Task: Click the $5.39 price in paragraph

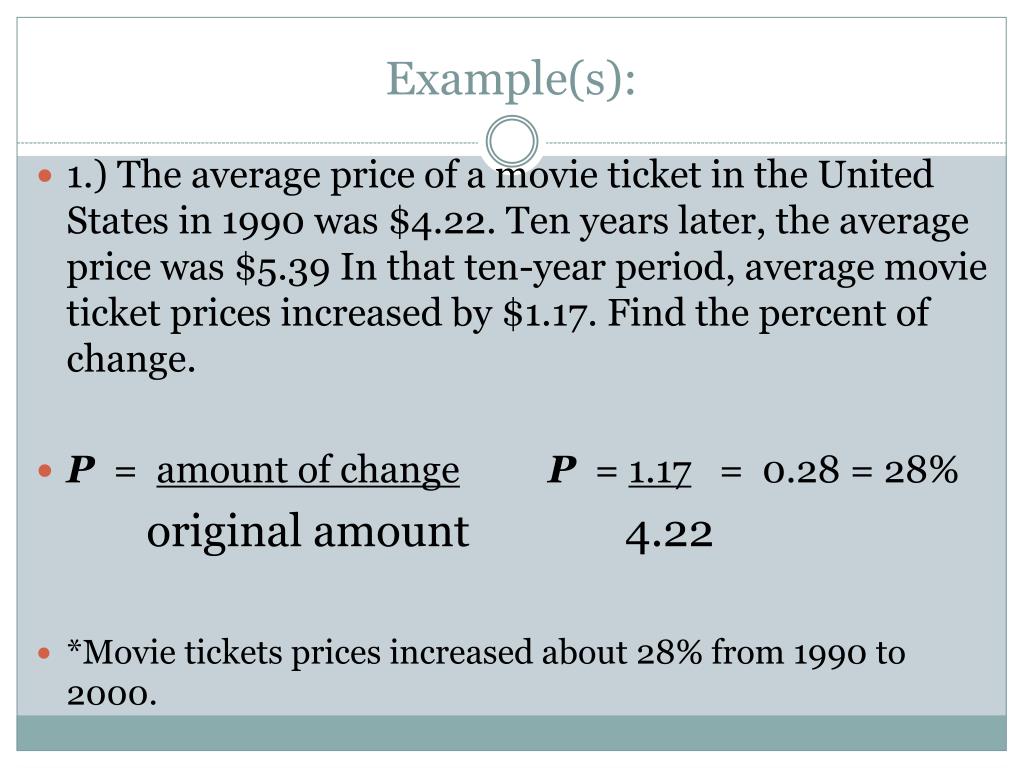Action: point(283,268)
